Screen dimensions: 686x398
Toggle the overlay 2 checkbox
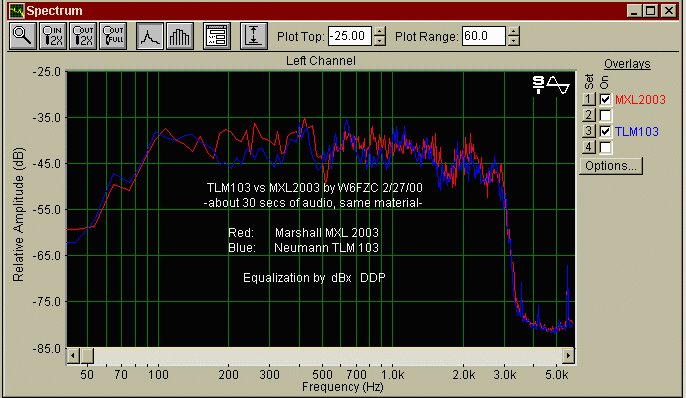coord(605,115)
